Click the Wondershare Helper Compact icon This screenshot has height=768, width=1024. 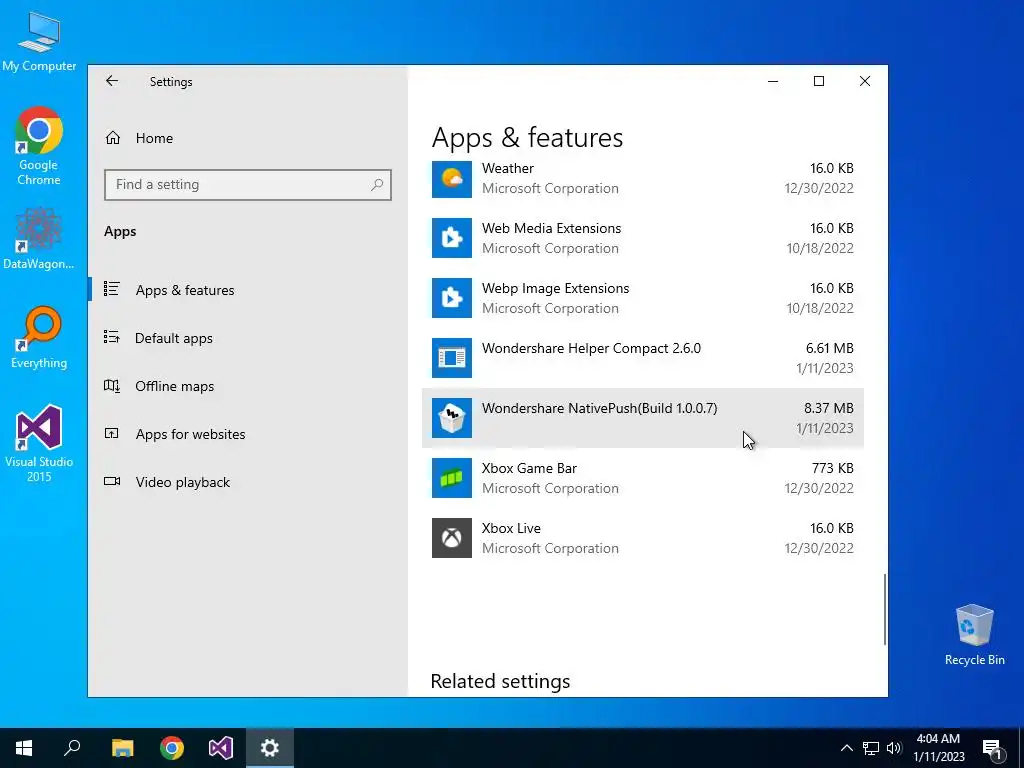click(451, 358)
